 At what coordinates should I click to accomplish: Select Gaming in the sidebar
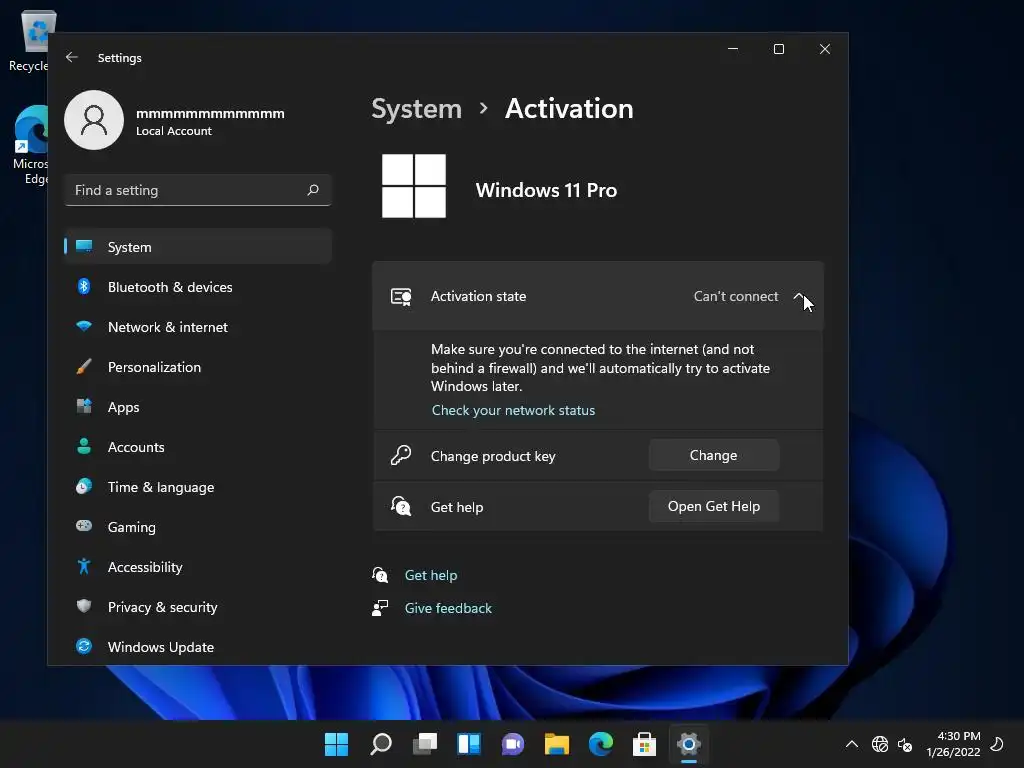pyautogui.click(x=198, y=527)
